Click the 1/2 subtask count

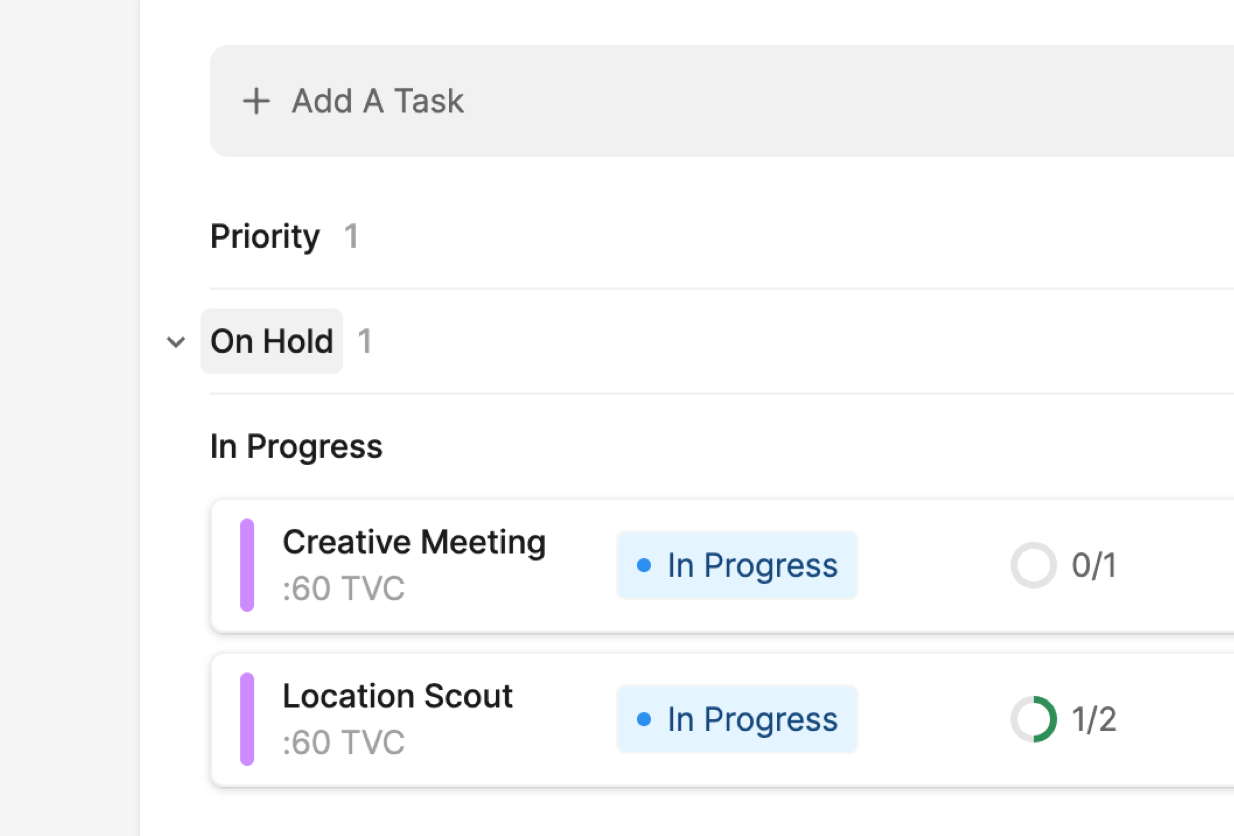coord(1094,720)
